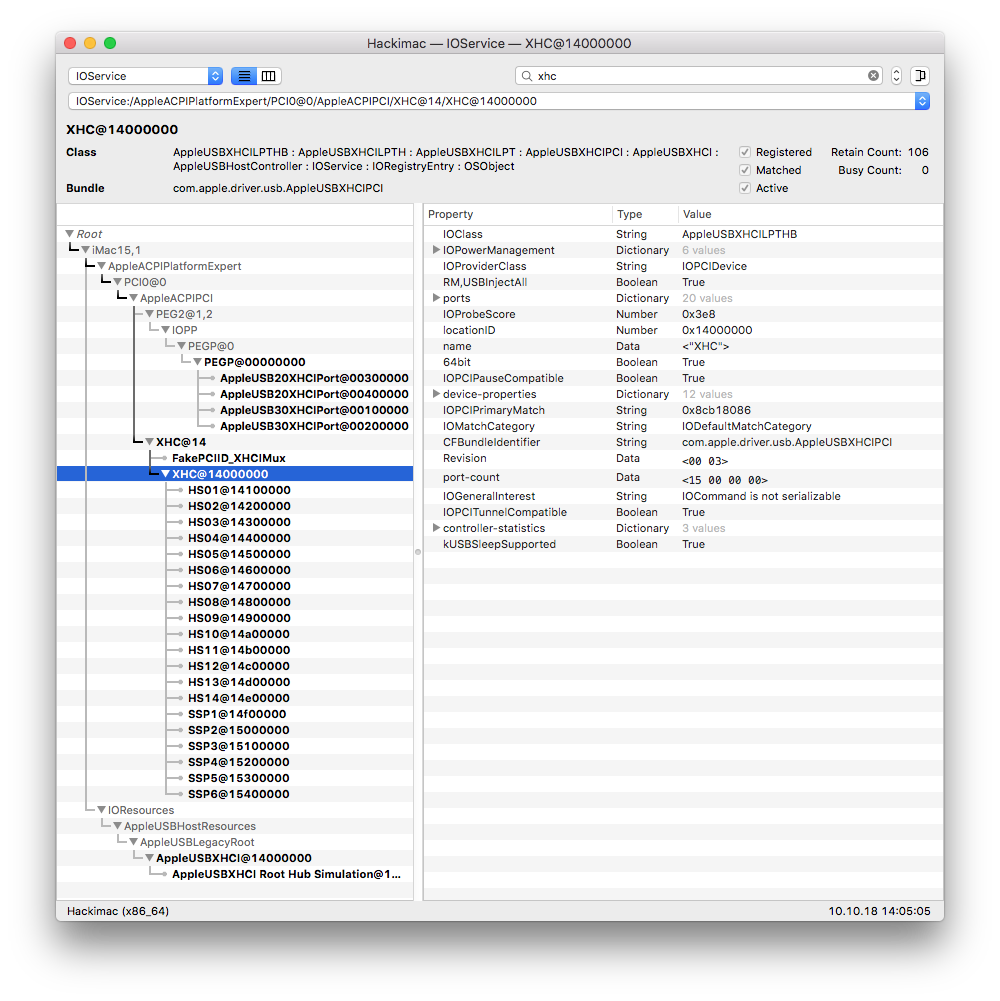Click the xhc search field
The image size is (1000, 1001).
[699, 76]
